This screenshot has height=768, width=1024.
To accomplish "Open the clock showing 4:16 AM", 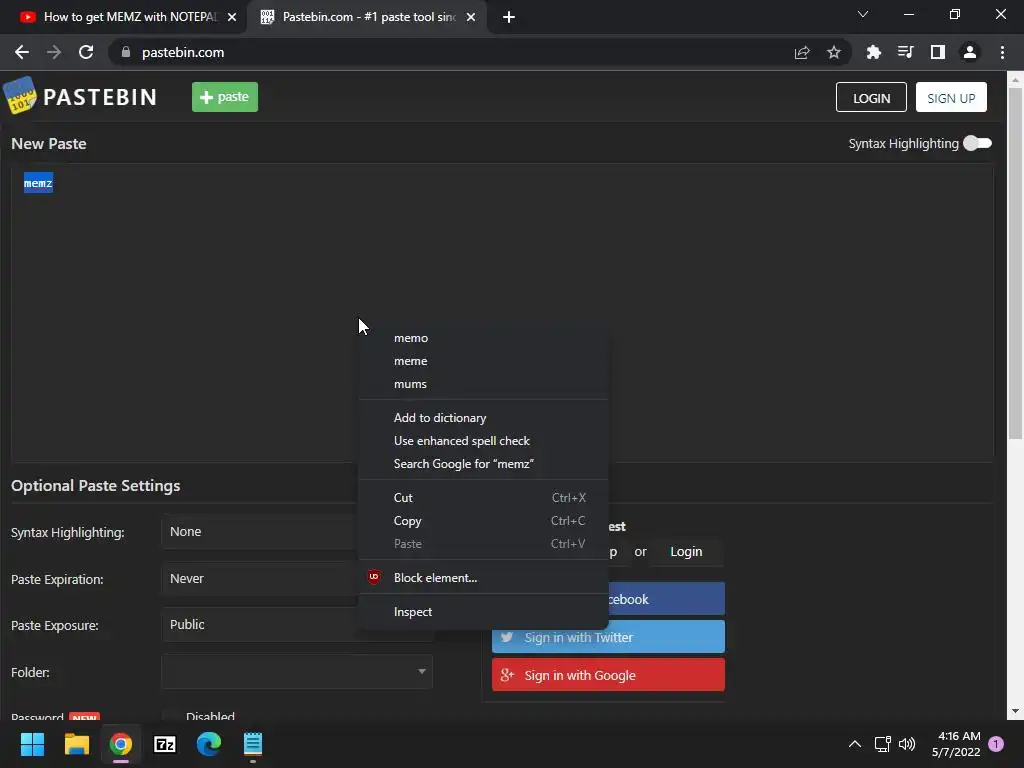I will tap(956, 744).
